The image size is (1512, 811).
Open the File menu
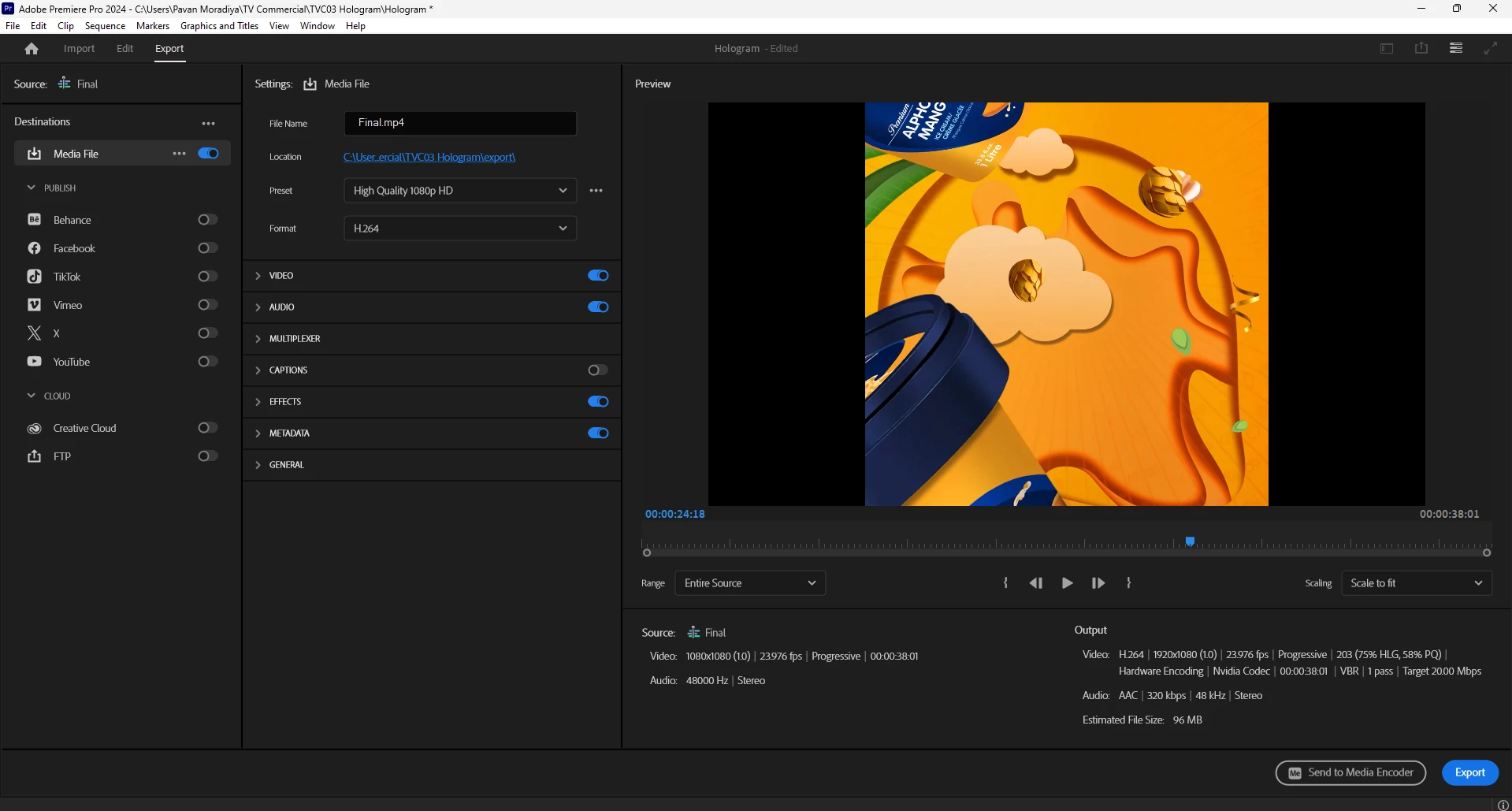(x=13, y=26)
